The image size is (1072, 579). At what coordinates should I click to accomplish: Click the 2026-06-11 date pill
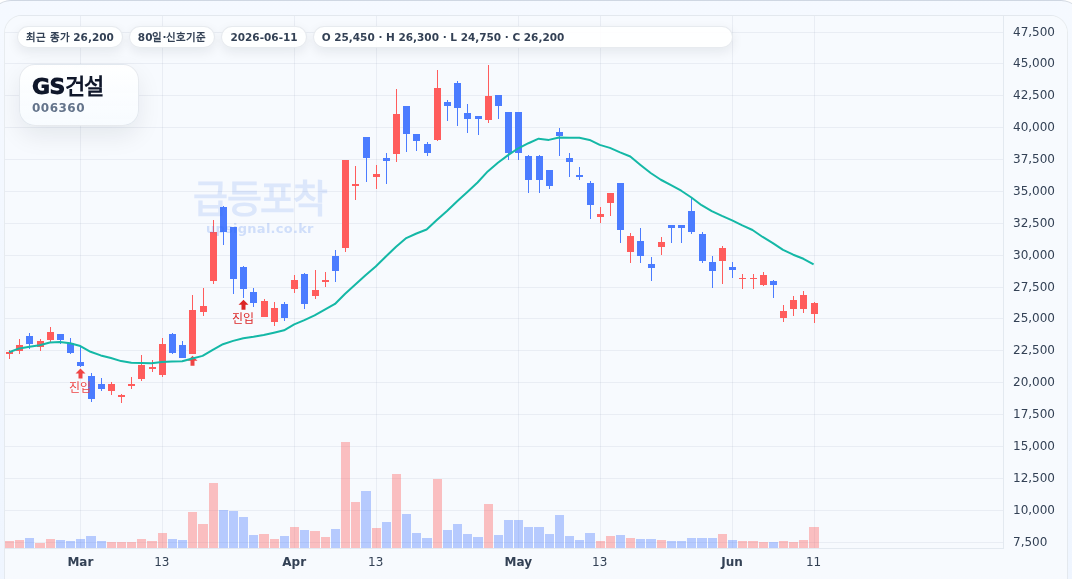coord(264,37)
